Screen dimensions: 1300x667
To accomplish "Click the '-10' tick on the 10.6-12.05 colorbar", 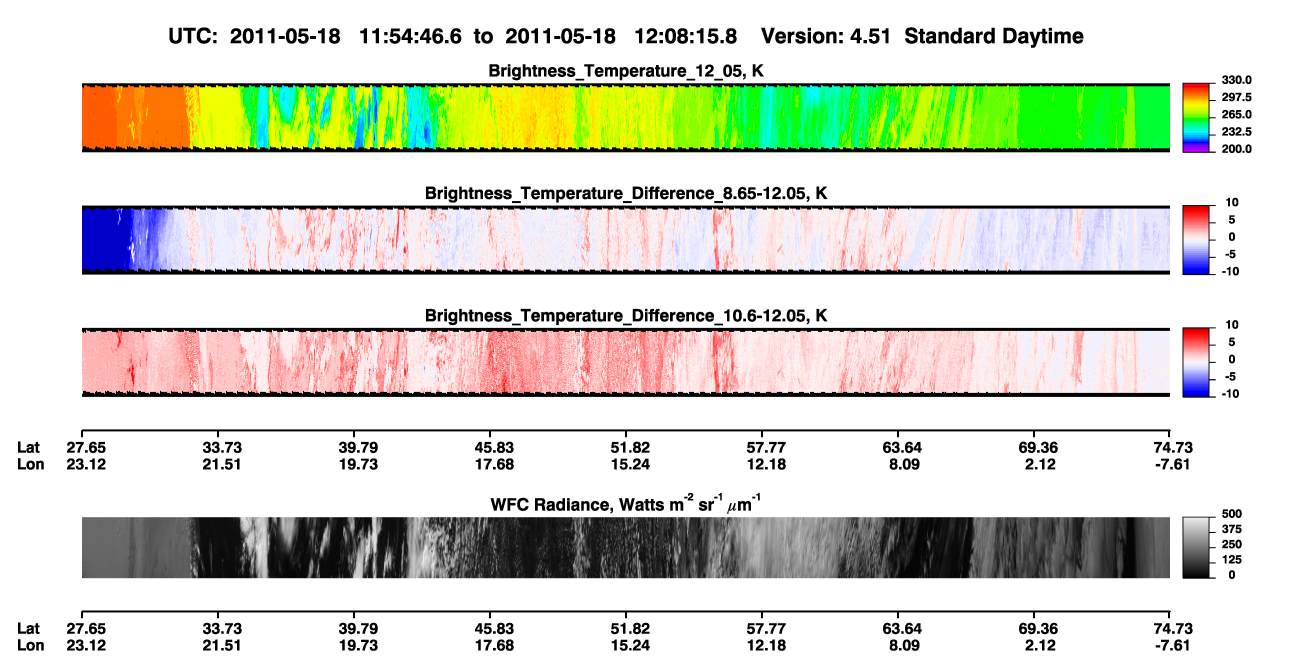I will click(x=1232, y=393).
